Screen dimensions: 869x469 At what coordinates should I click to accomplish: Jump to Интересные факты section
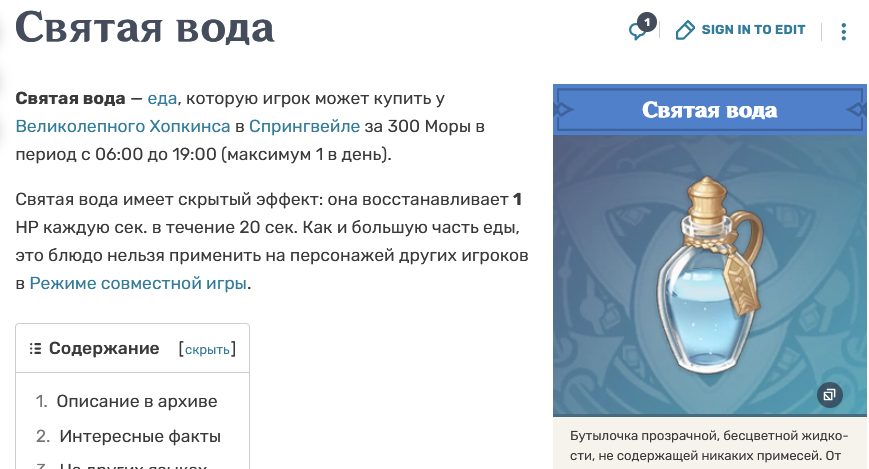click(140, 436)
